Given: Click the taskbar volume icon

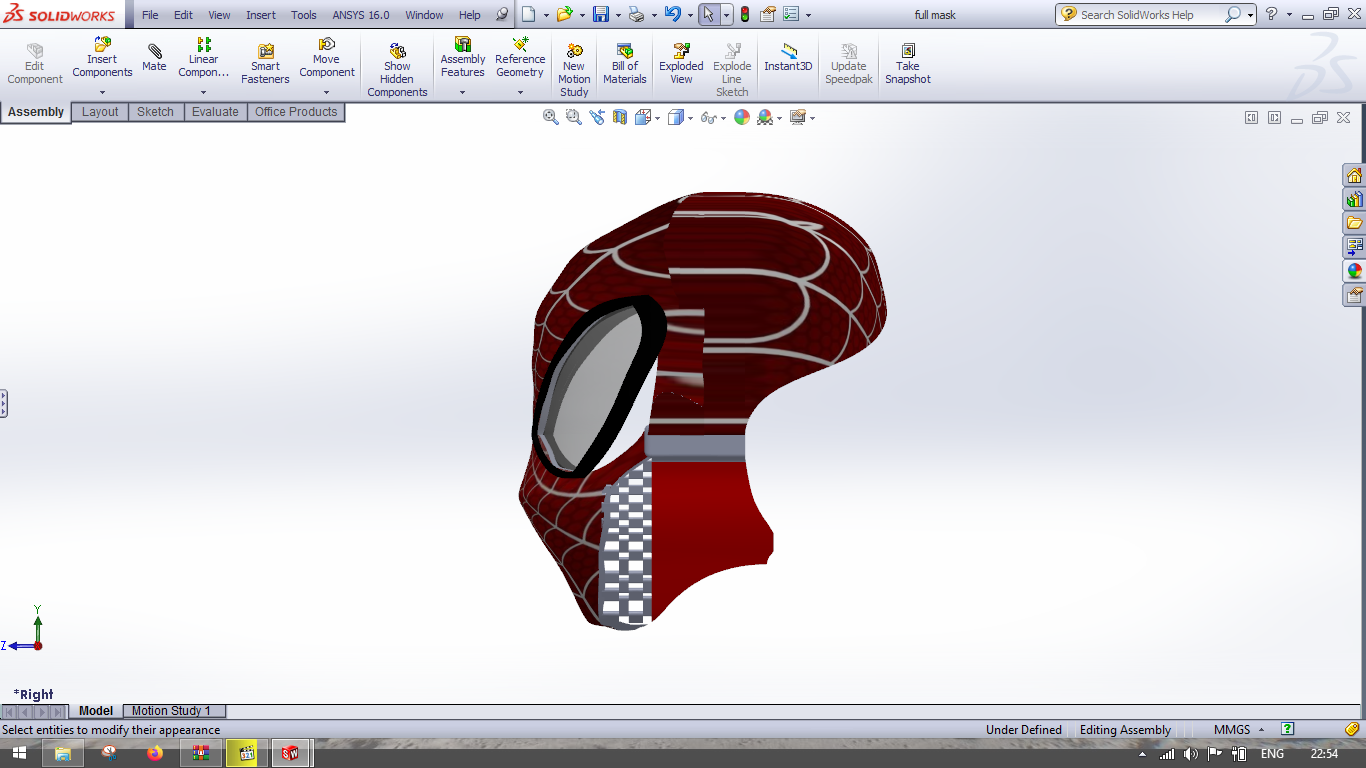Looking at the screenshot, I should tap(1190, 753).
